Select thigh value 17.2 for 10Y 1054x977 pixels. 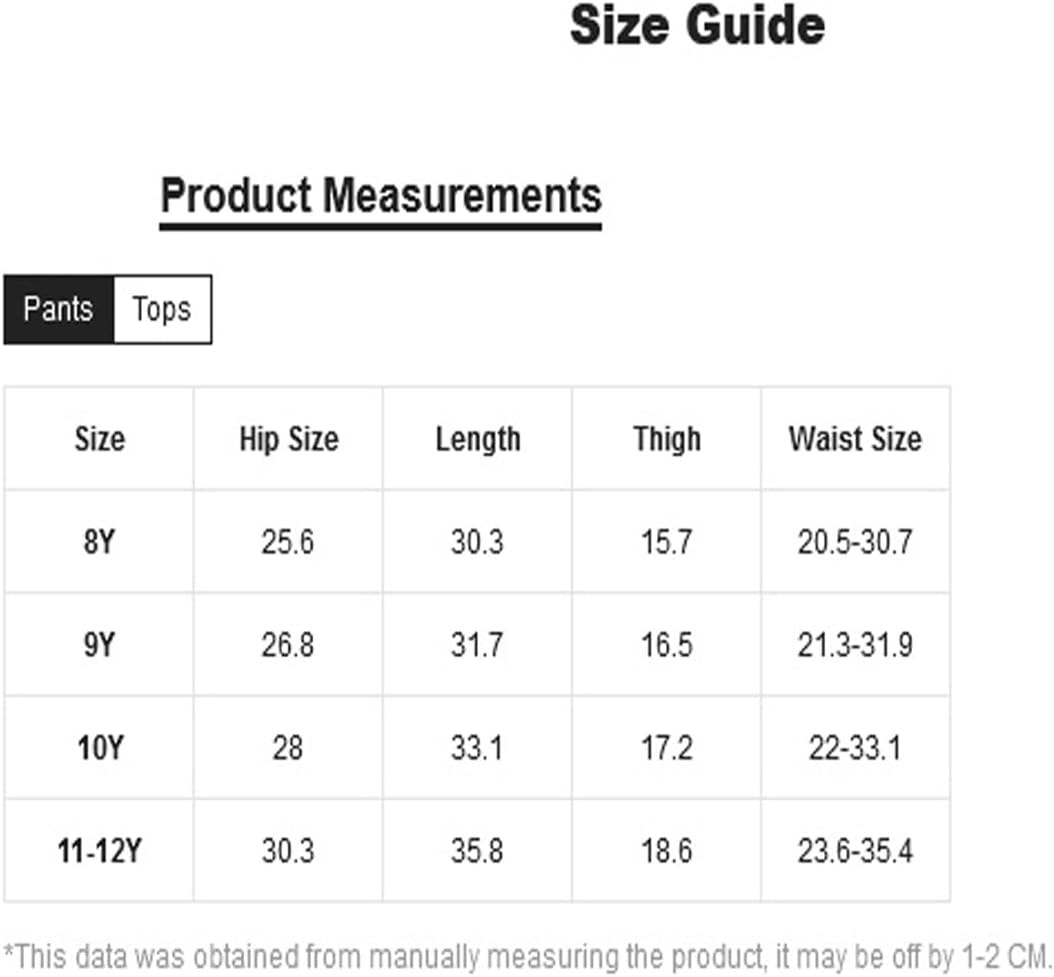click(x=666, y=748)
